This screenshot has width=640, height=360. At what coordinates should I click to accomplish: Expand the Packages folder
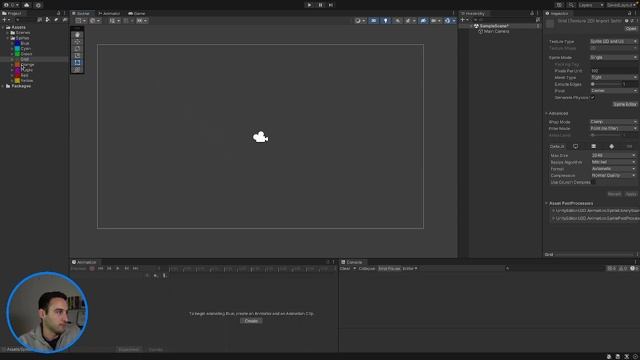[3, 86]
